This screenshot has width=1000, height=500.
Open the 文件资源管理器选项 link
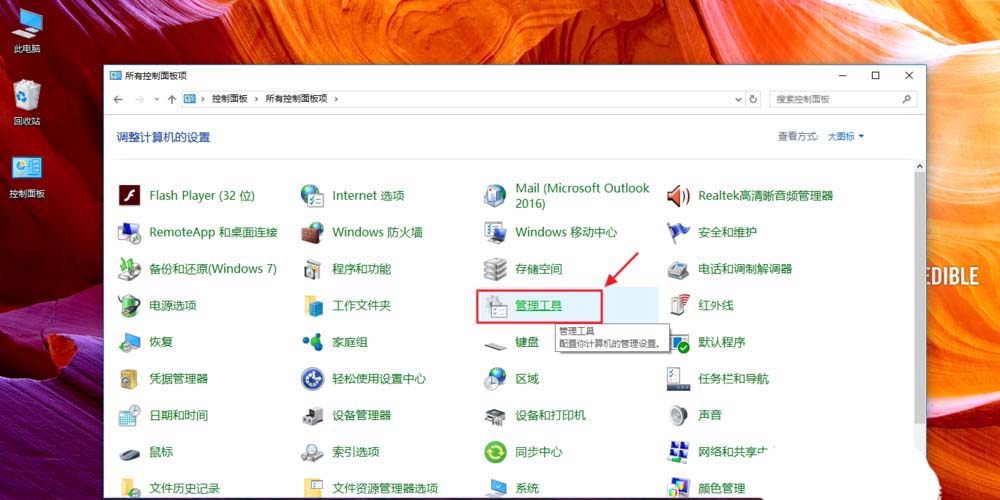click(x=385, y=489)
